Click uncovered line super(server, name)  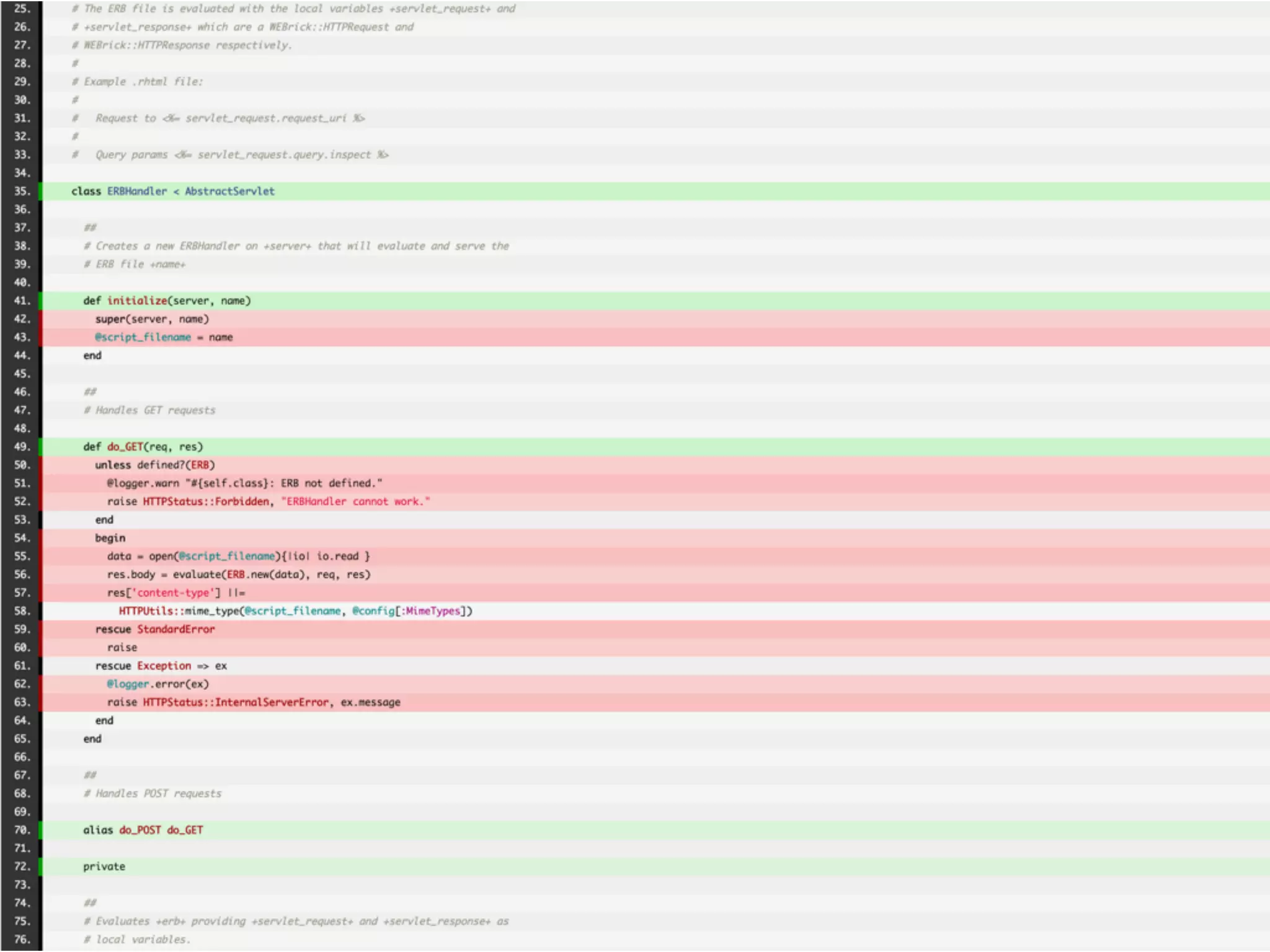point(152,319)
